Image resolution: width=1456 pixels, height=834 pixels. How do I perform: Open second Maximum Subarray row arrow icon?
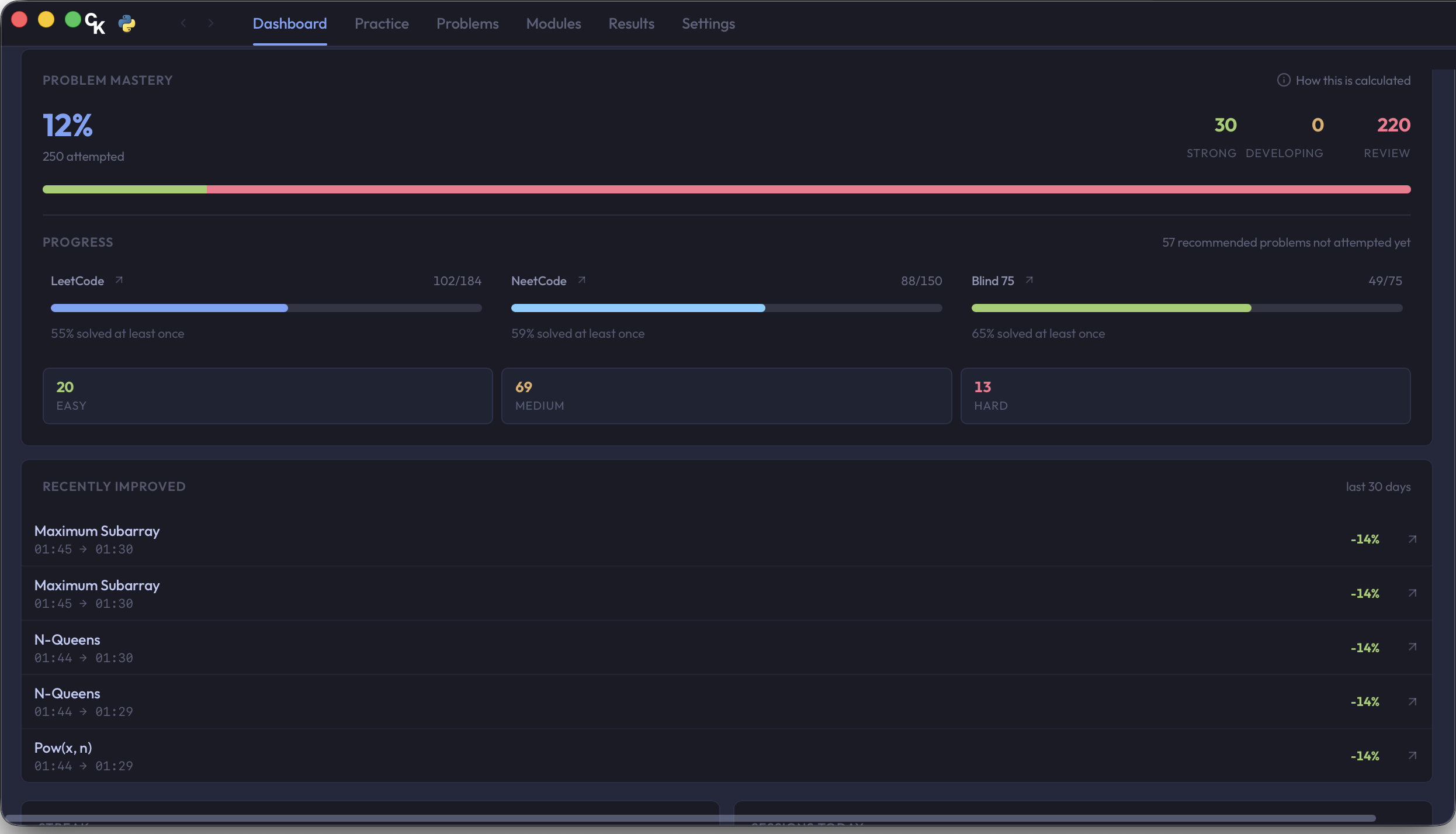(x=1412, y=593)
